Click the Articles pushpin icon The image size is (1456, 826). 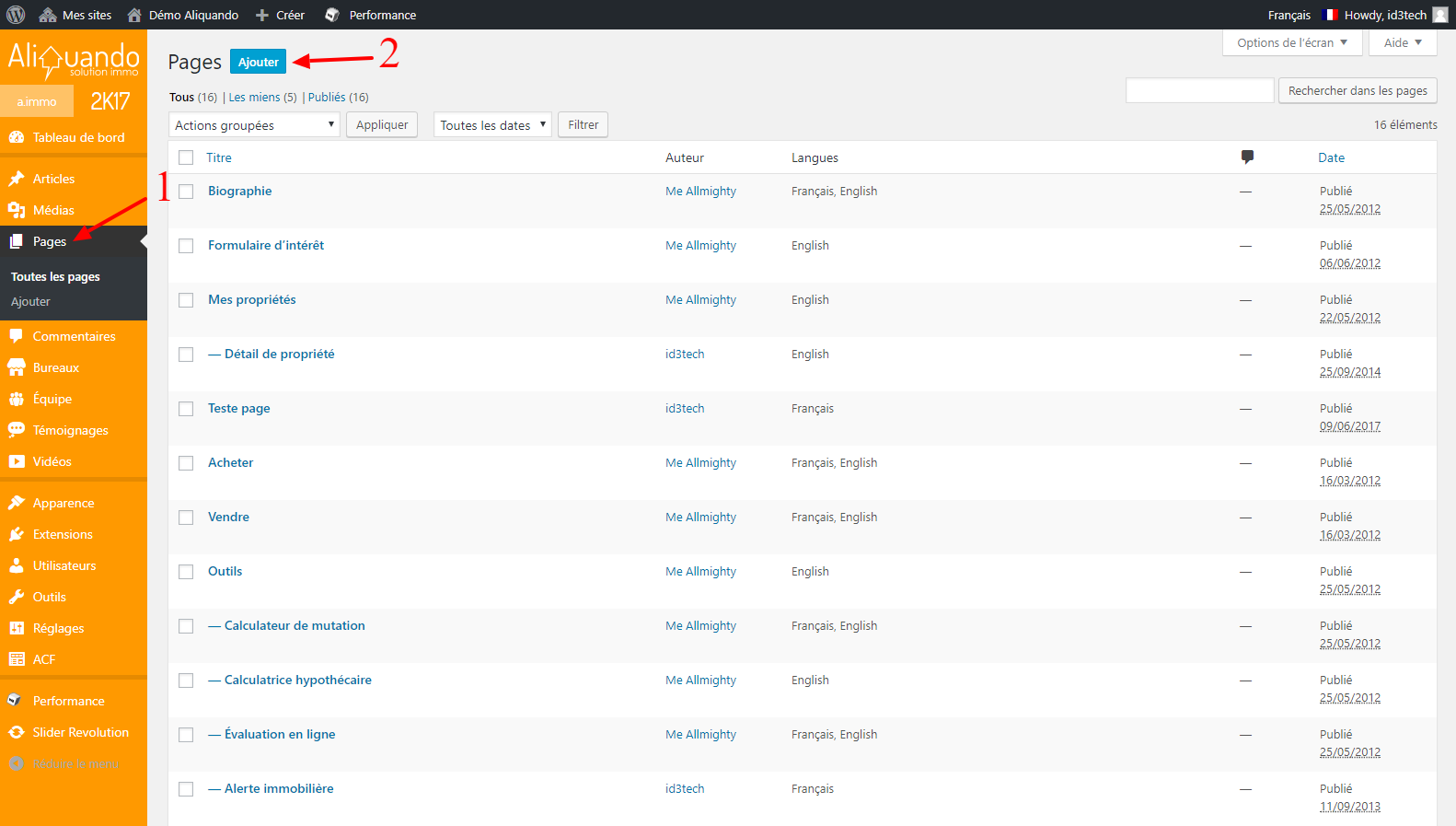point(17,179)
